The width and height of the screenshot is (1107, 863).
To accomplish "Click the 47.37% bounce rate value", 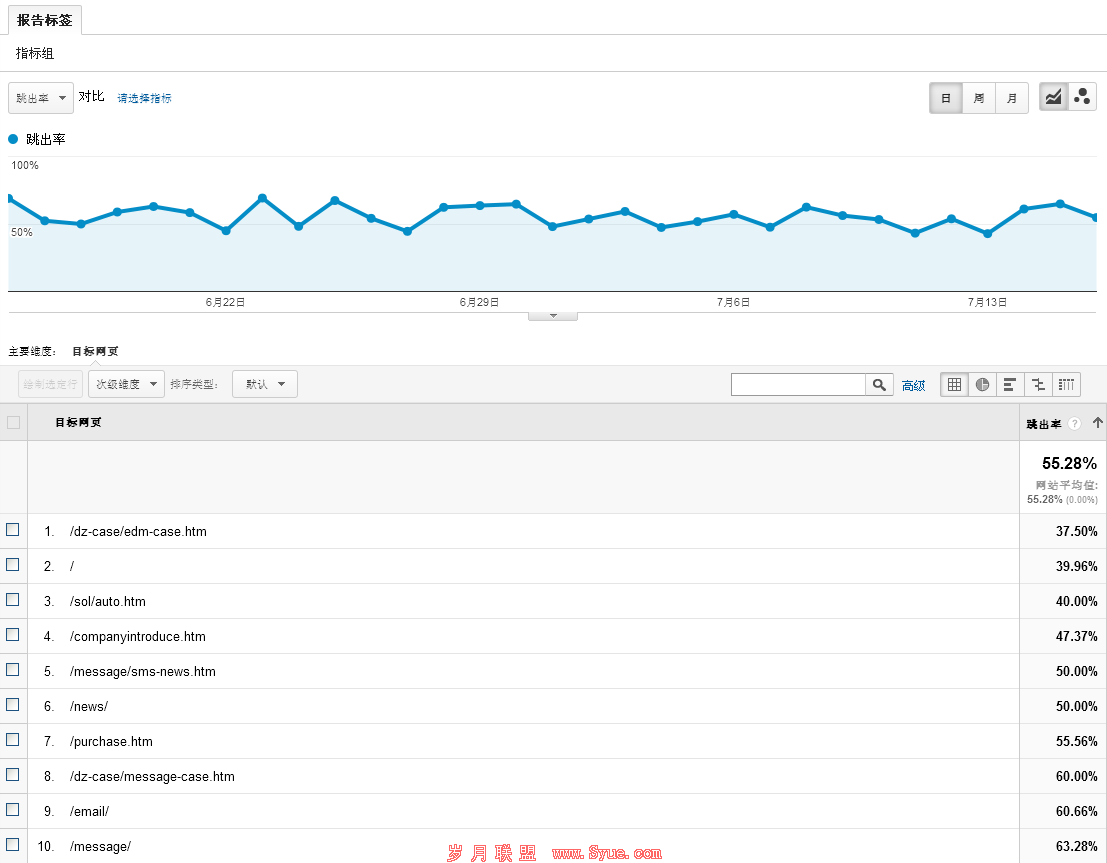I will tap(1077, 636).
